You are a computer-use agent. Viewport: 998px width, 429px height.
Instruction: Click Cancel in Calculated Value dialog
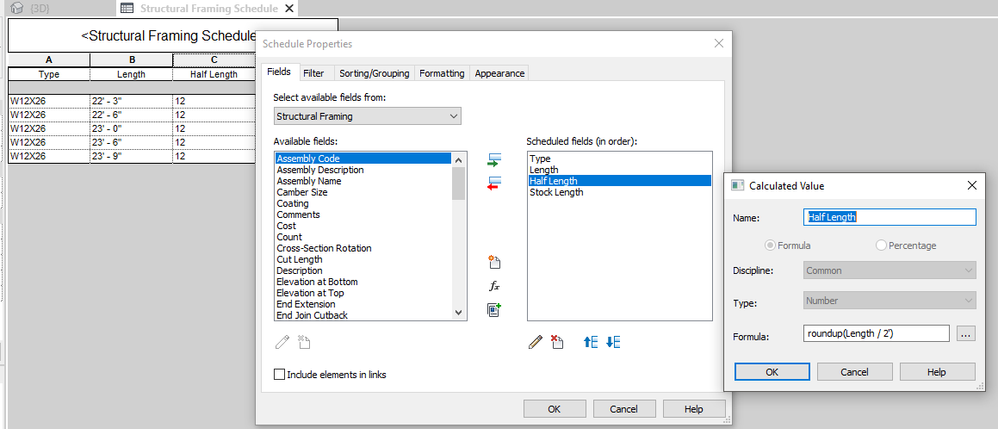[855, 372]
